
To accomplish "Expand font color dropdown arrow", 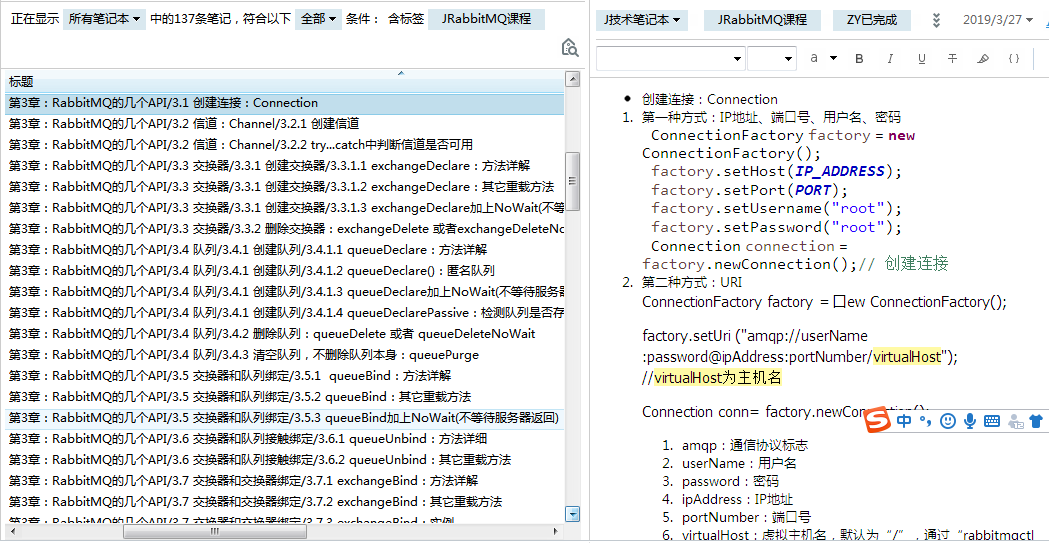I will [834, 58].
